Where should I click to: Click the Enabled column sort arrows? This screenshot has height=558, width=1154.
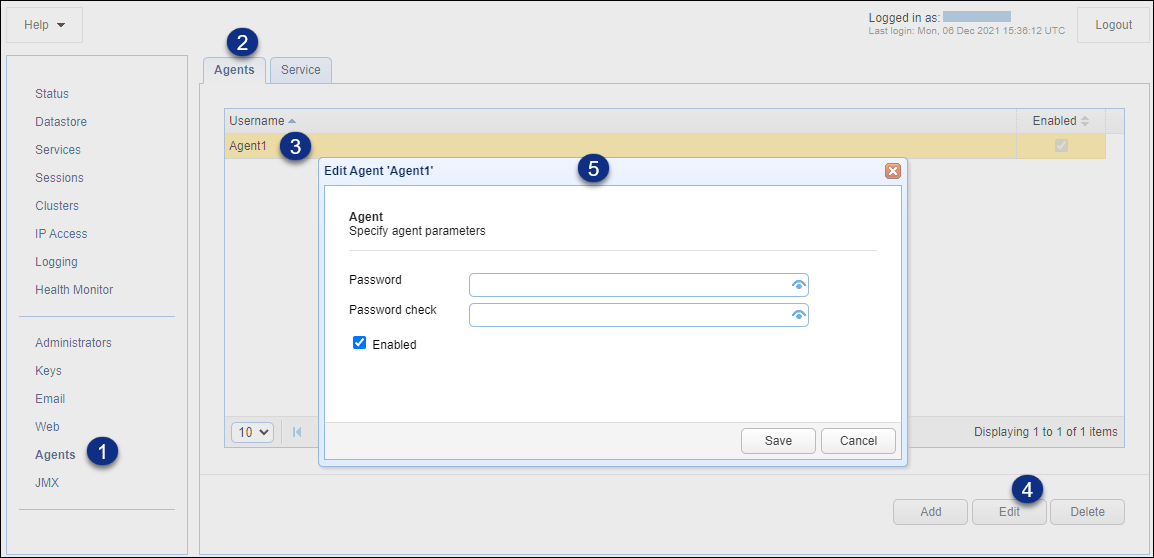[1085, 121]
